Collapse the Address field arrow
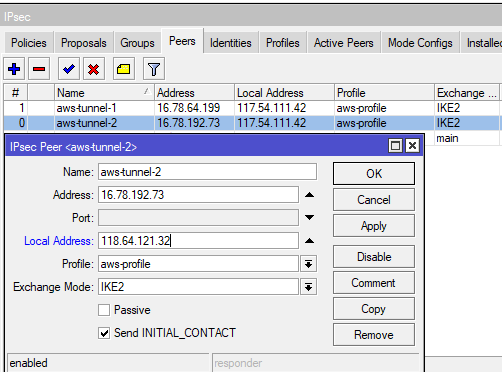This screenshot has width=502, height=372. [309, 195]
